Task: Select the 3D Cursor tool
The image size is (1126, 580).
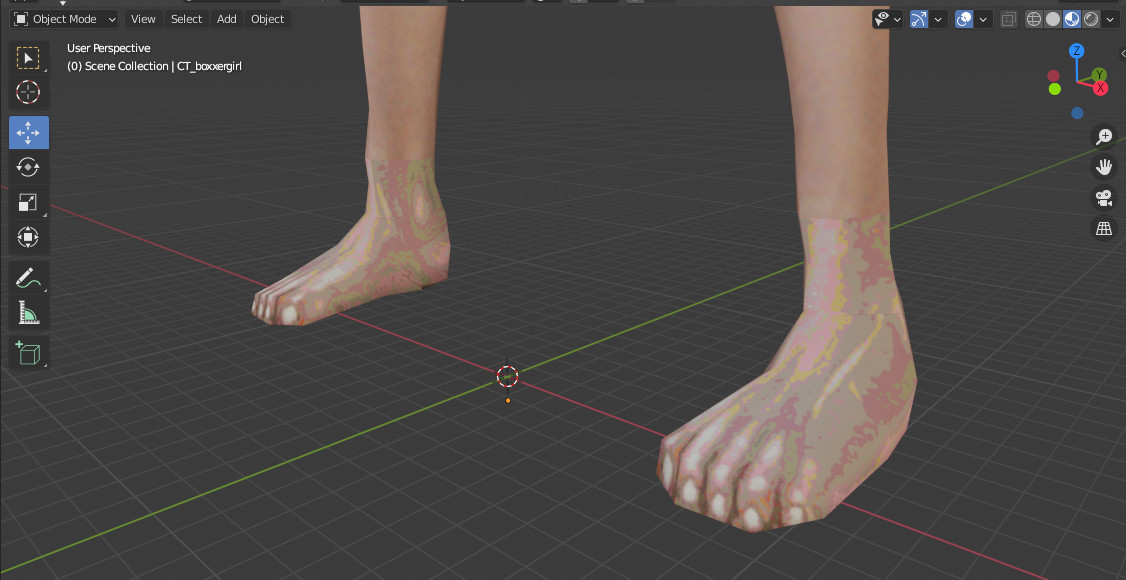Action: [x=28, y=92]
